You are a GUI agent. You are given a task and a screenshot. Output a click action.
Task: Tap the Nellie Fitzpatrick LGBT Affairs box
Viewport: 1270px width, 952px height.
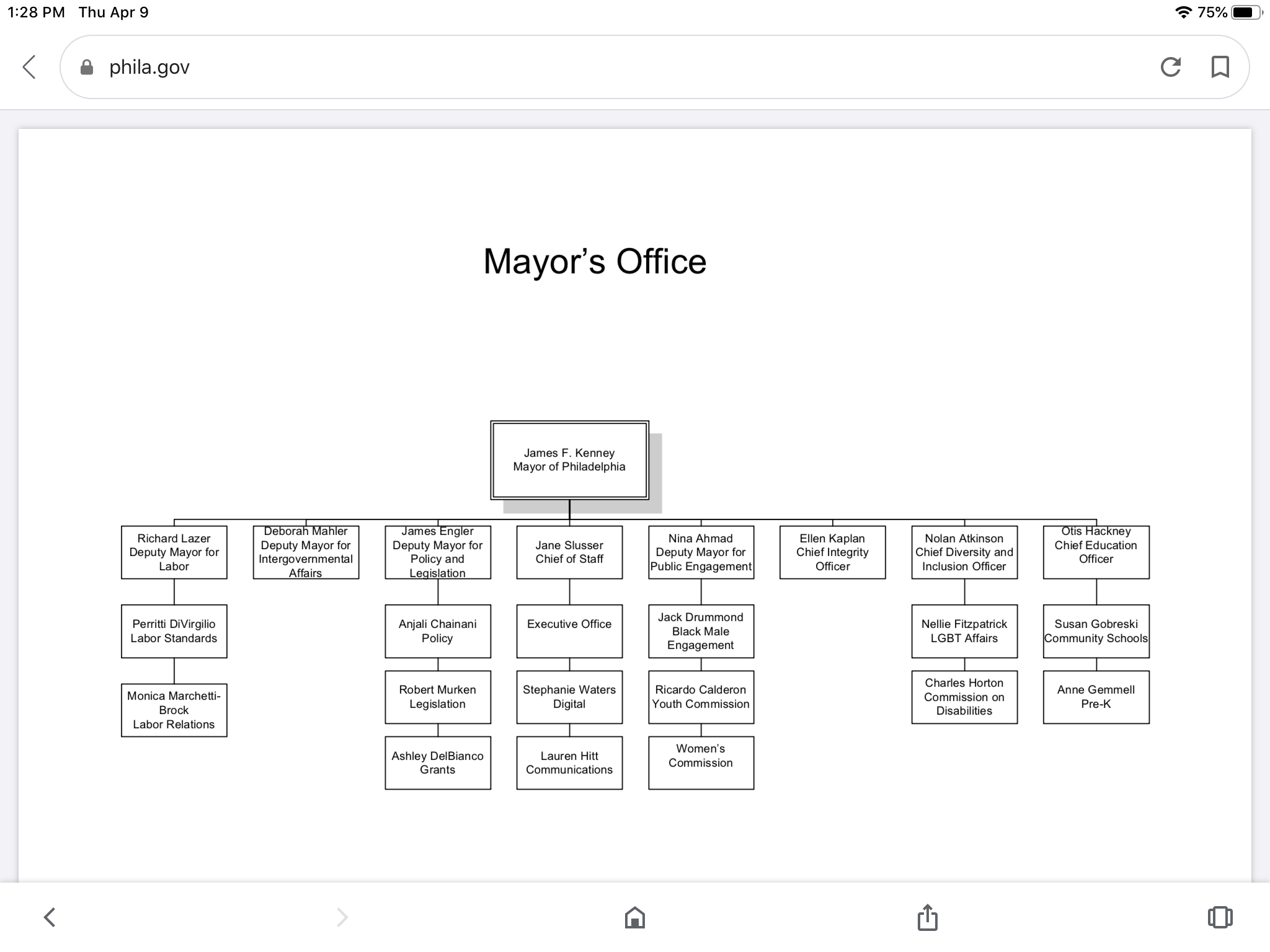coord(964,631)
